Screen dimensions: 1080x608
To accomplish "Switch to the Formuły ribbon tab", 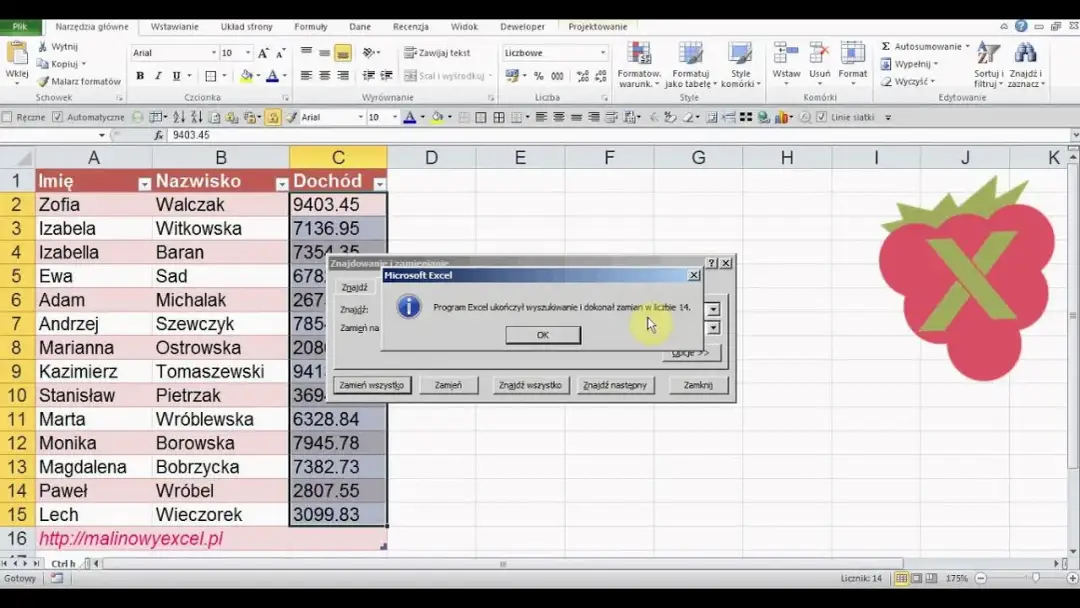I will coord(311,27).
